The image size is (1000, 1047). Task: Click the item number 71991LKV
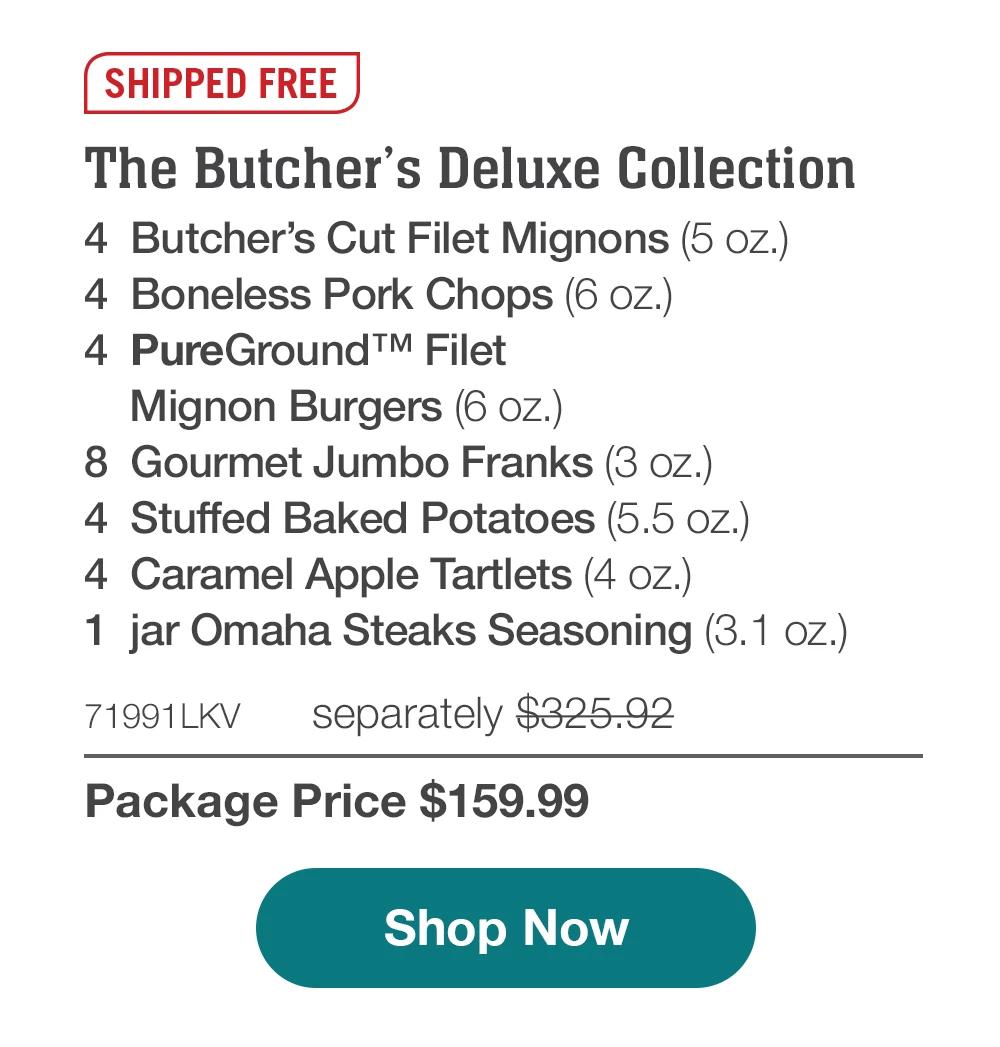tap(162, 715)
